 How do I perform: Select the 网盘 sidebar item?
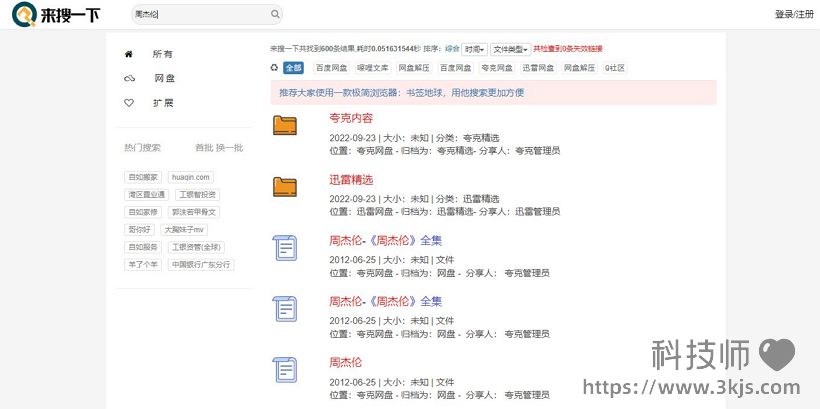click(164, 78)
